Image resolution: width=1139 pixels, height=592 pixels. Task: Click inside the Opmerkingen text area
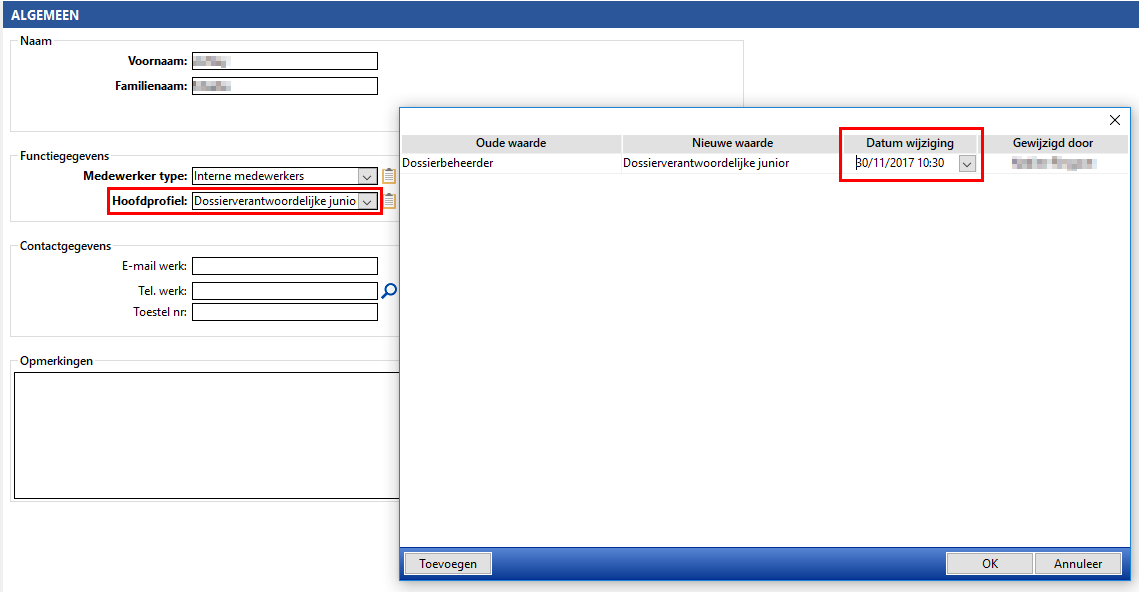pyautogui.click(x=207, y=435)
